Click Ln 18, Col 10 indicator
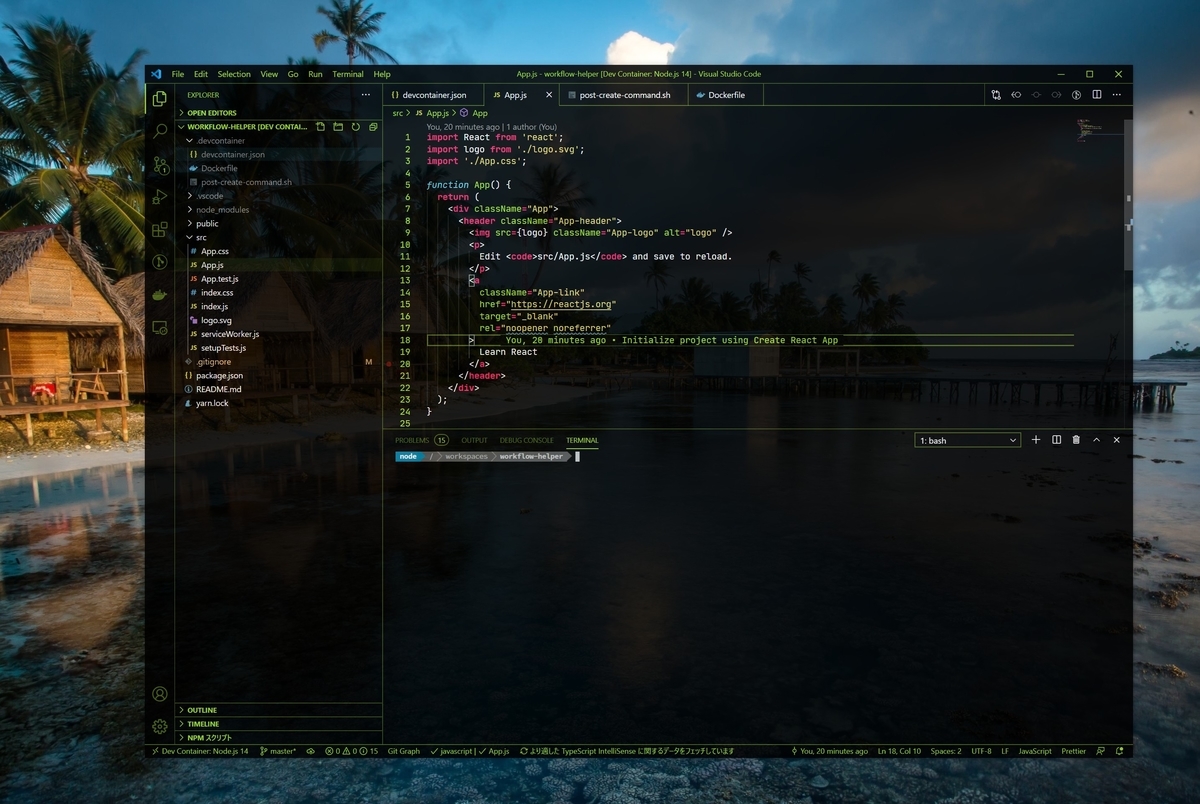Viewport: 1200px width, 804px height. tap(899, 751)
